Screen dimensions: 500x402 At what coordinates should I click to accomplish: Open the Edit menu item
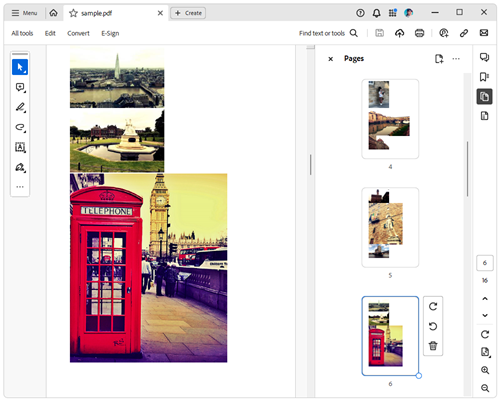click(x=50, y=33)
